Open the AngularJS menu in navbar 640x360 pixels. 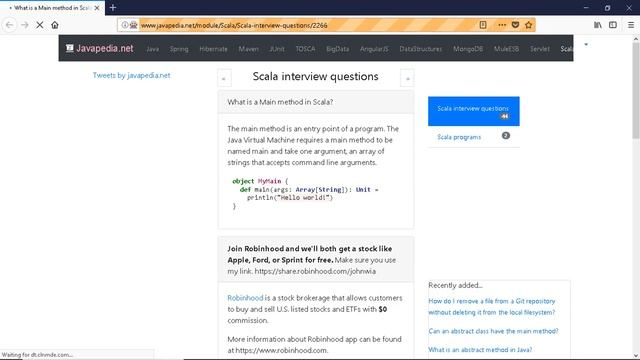coord(374,49)
